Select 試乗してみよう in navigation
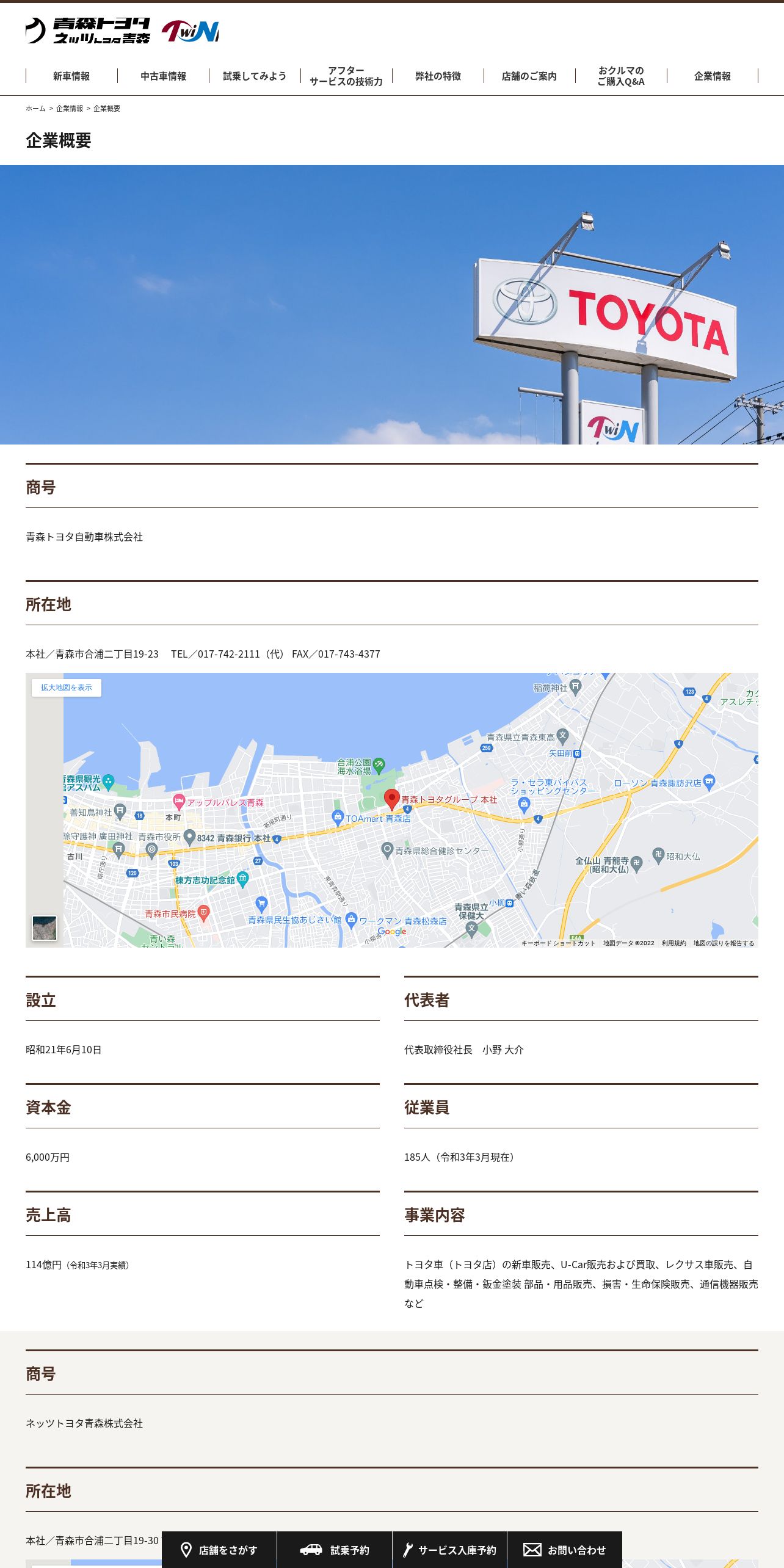 click(255, 76)
